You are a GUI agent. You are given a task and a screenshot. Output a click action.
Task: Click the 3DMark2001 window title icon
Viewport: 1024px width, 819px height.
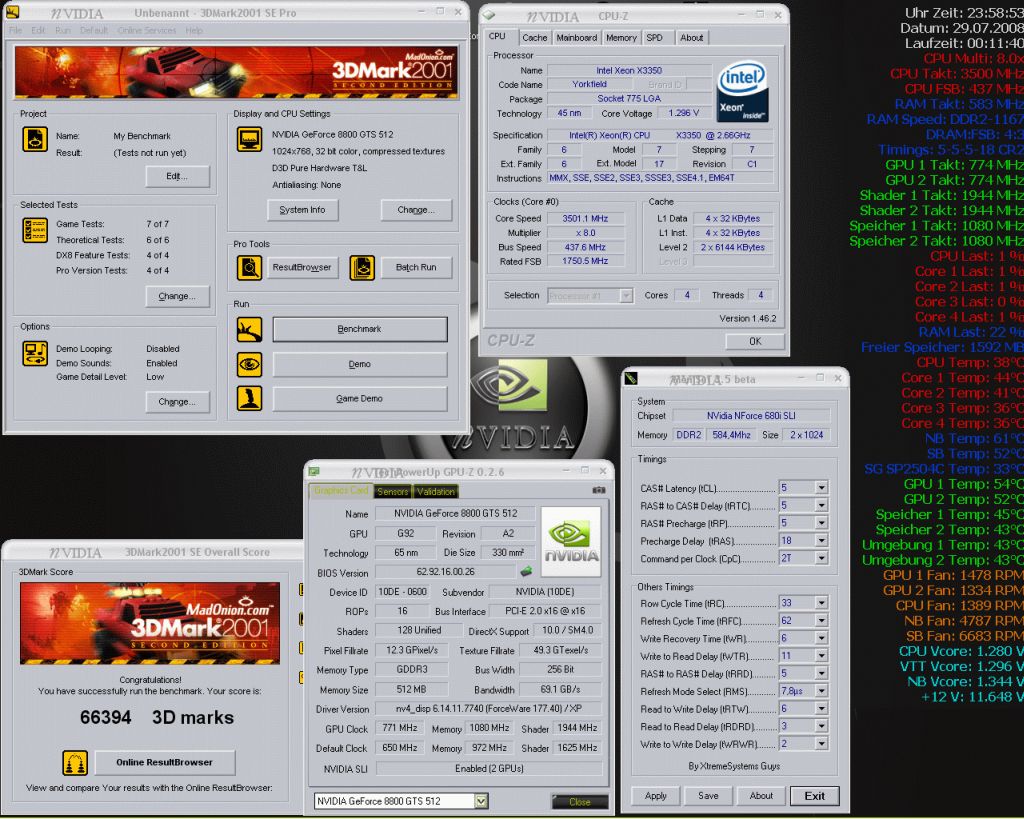coord(12,12)
